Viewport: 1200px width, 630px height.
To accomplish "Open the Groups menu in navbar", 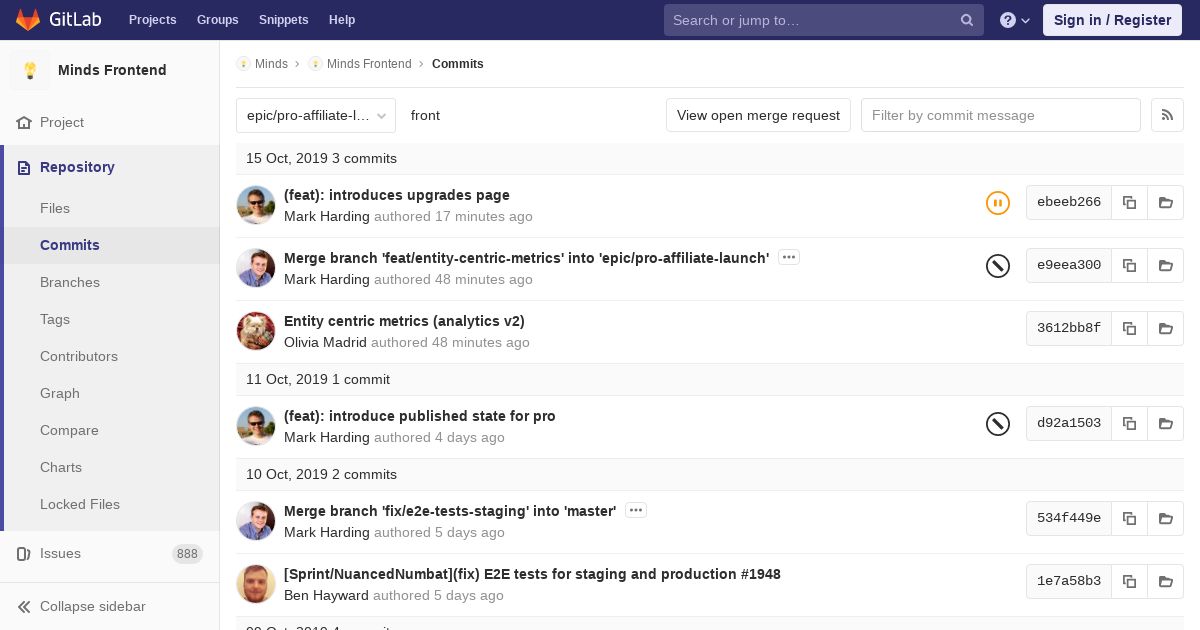I will 217,20.
